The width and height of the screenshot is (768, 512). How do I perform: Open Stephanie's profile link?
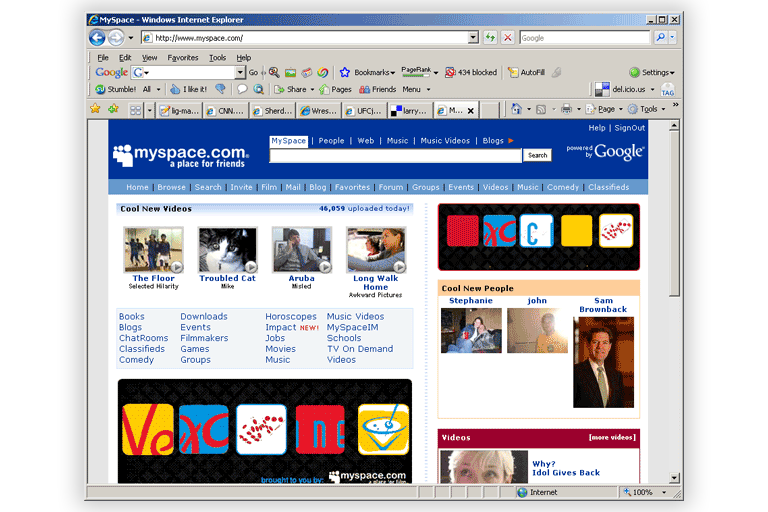471,301
